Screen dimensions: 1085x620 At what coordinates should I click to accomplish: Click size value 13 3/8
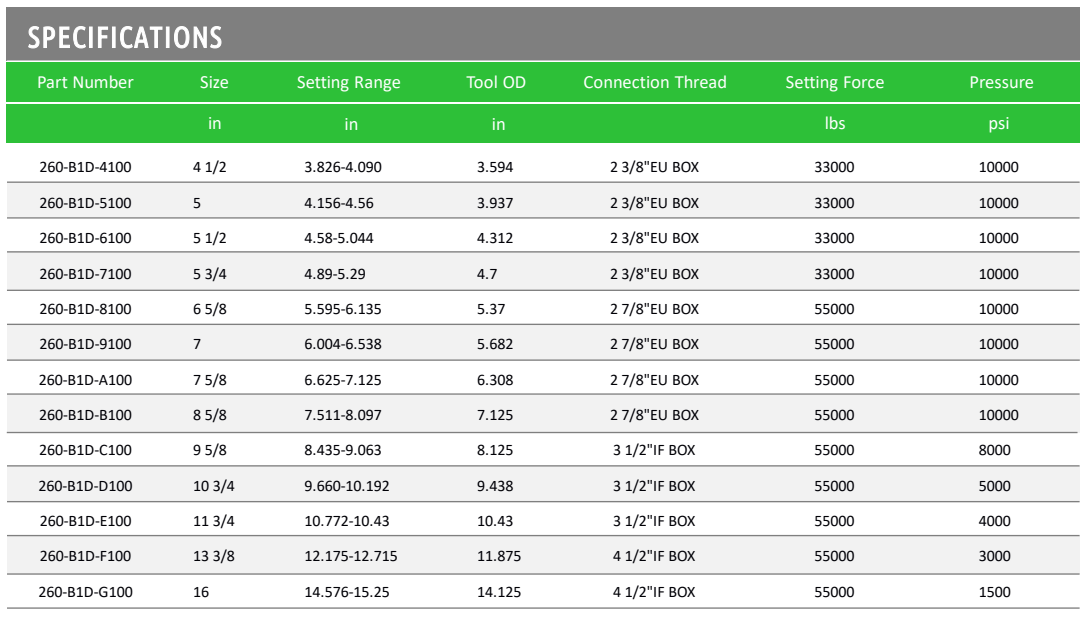(x=214, y=556)
